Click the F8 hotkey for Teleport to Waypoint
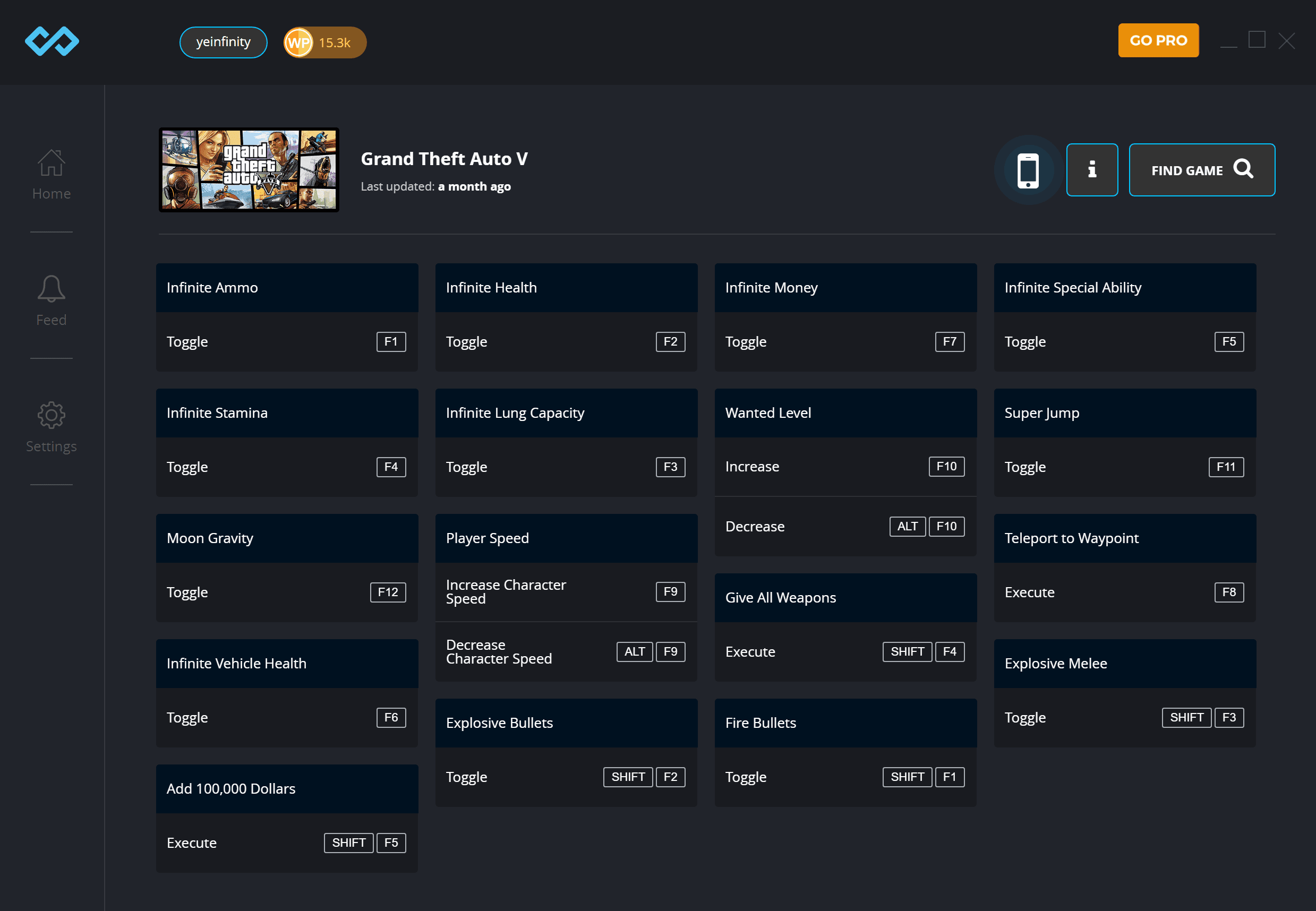The image size is (1316, 911). pos(1229,592)
